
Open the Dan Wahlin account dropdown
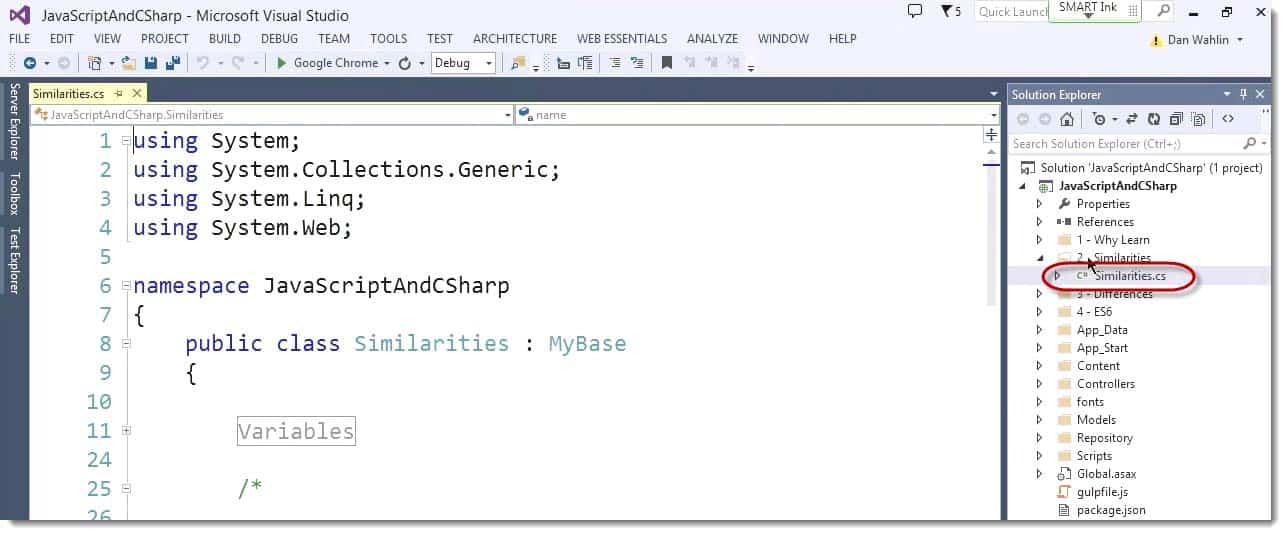coord(1240,40)
